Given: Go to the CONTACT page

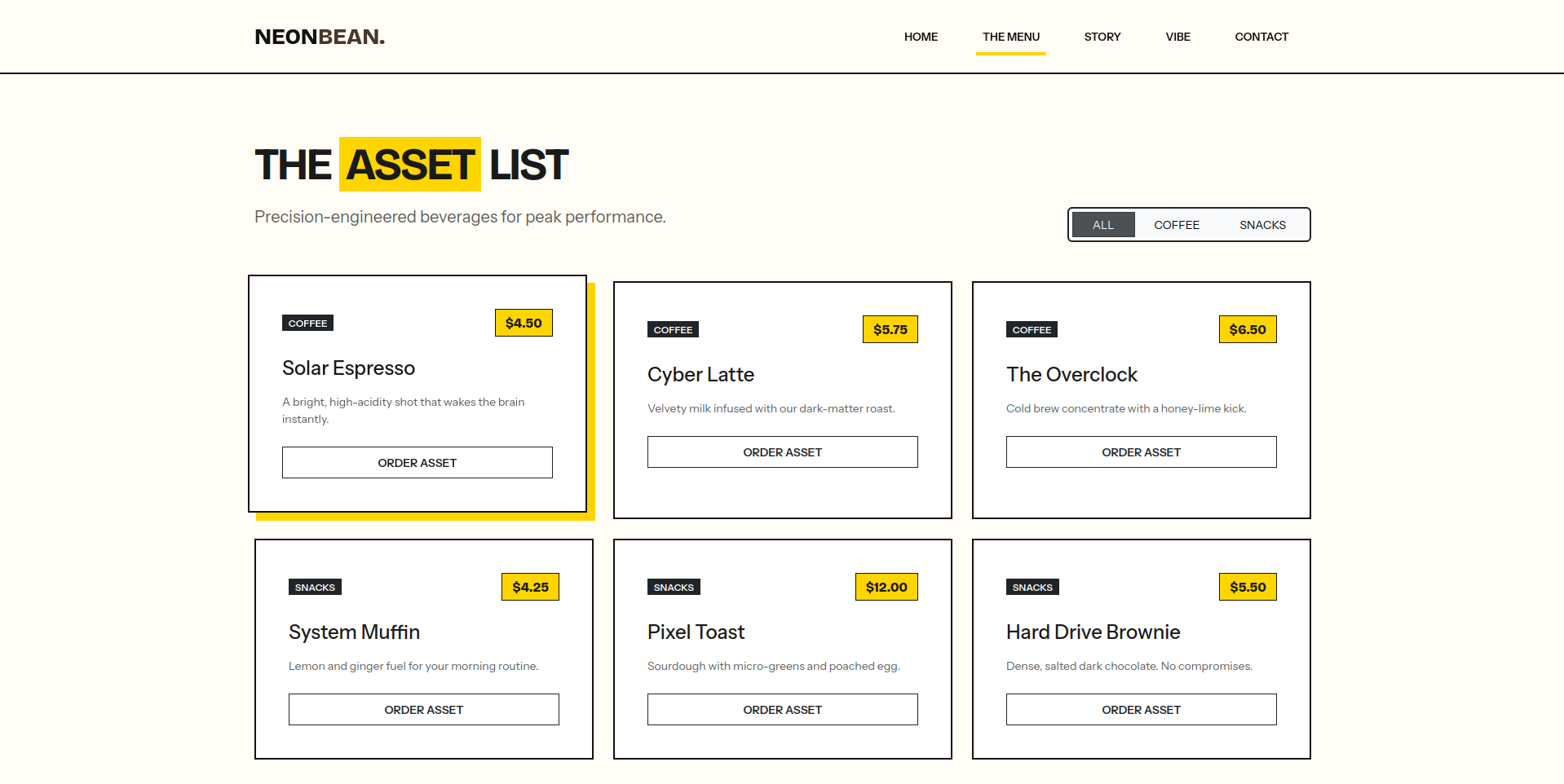Looking at the screenshot, I should pos(1261,37).
